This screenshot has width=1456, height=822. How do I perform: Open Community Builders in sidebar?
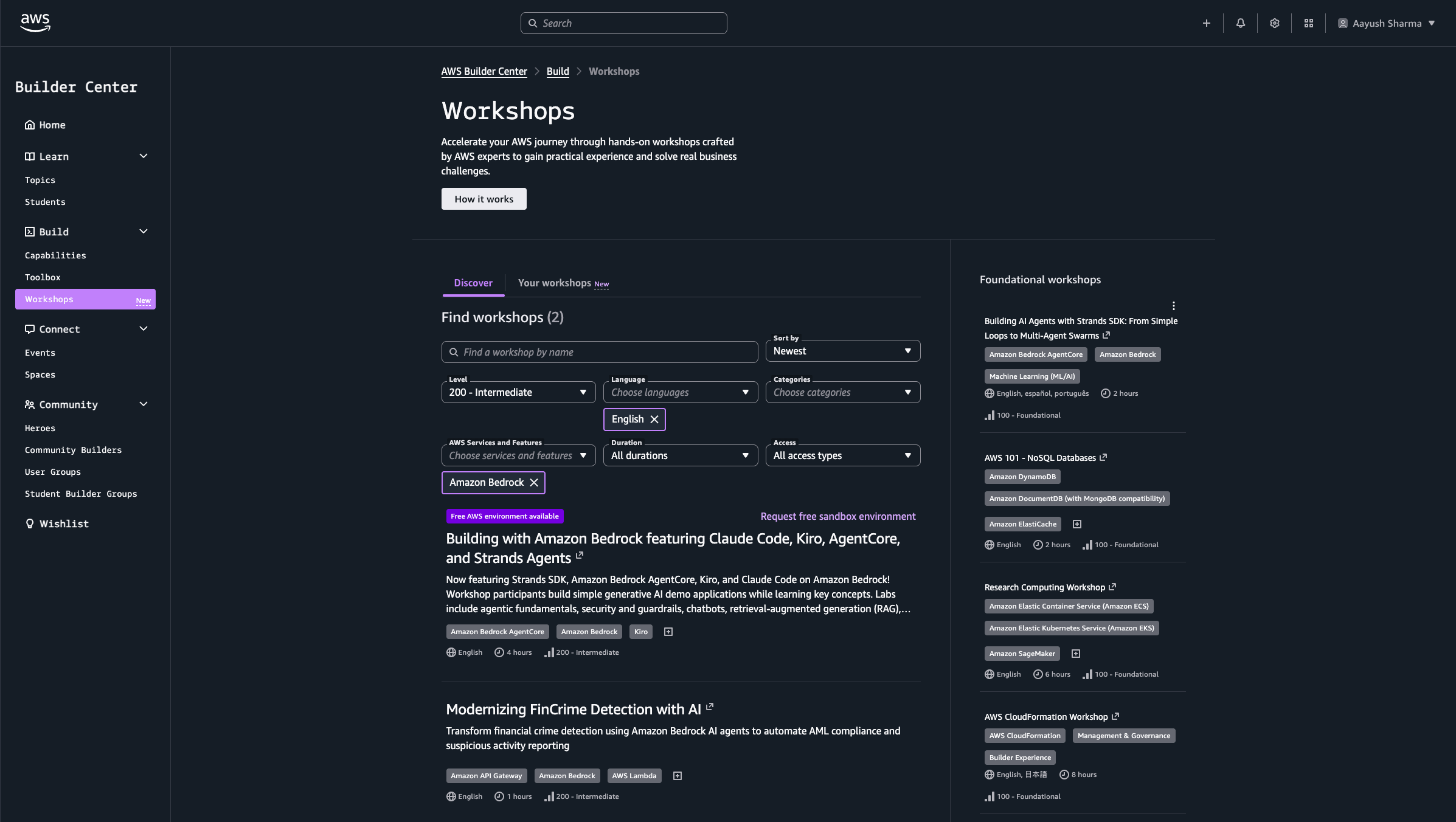click(73, 450)
